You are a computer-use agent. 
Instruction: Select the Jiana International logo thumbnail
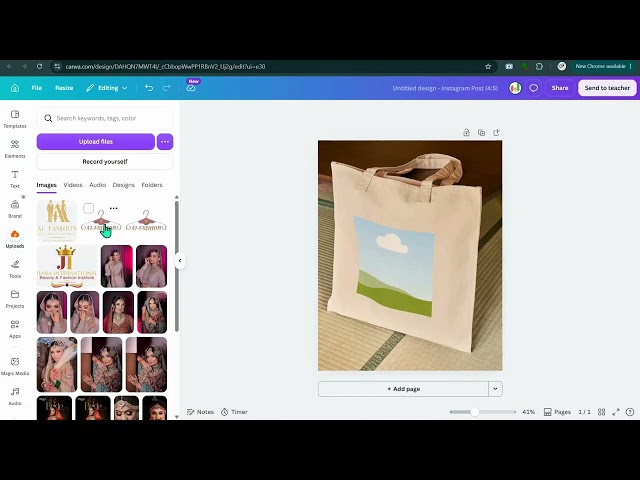coord(67,266)
